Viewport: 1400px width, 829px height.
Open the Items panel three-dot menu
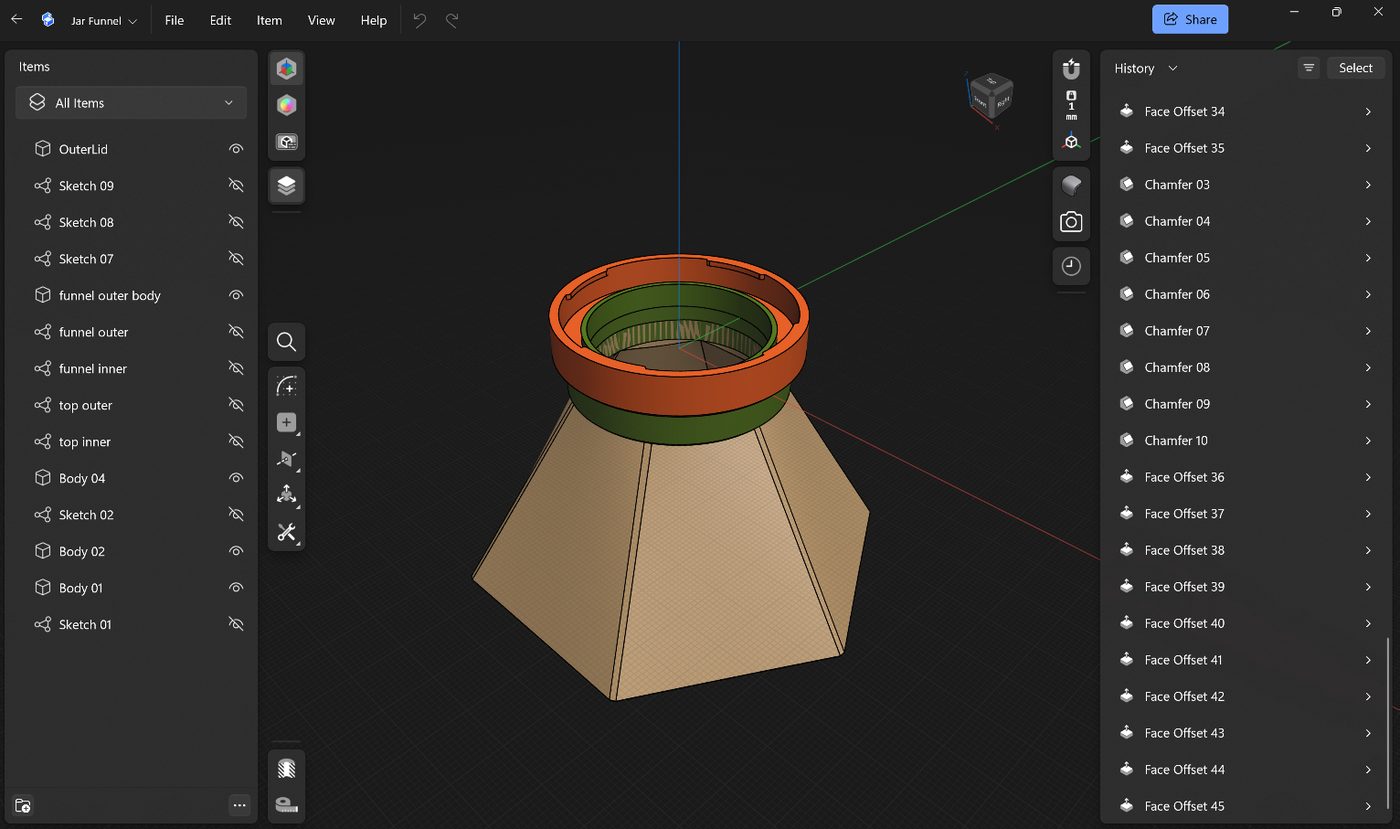pos(239,805)
